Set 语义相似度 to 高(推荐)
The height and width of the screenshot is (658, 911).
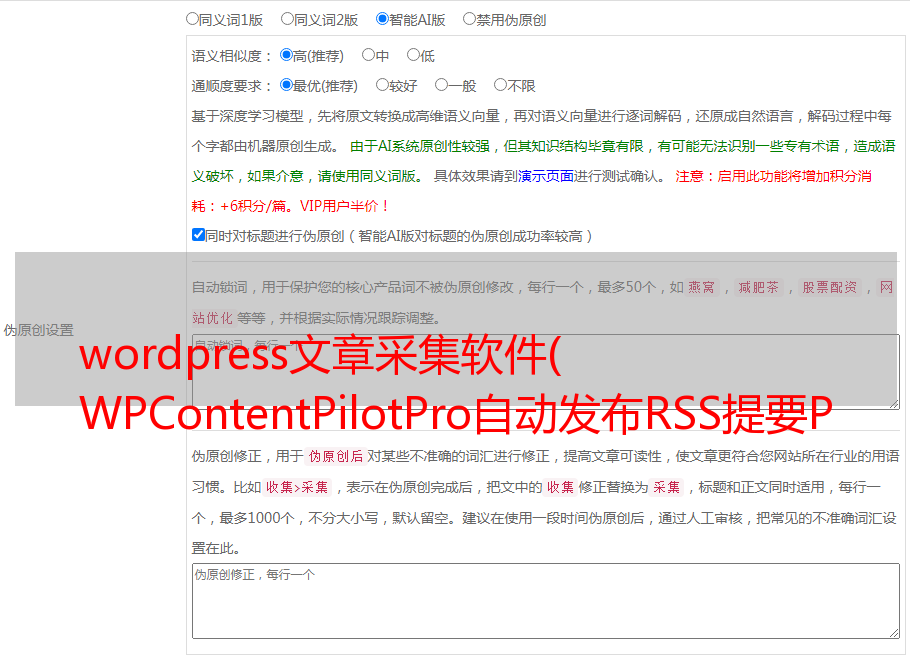pos(286,55)
